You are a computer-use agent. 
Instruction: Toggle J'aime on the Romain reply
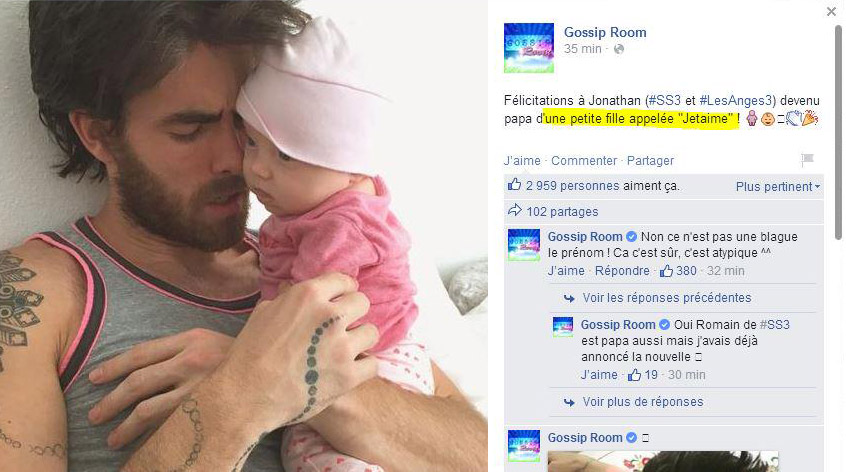[599, 375]
